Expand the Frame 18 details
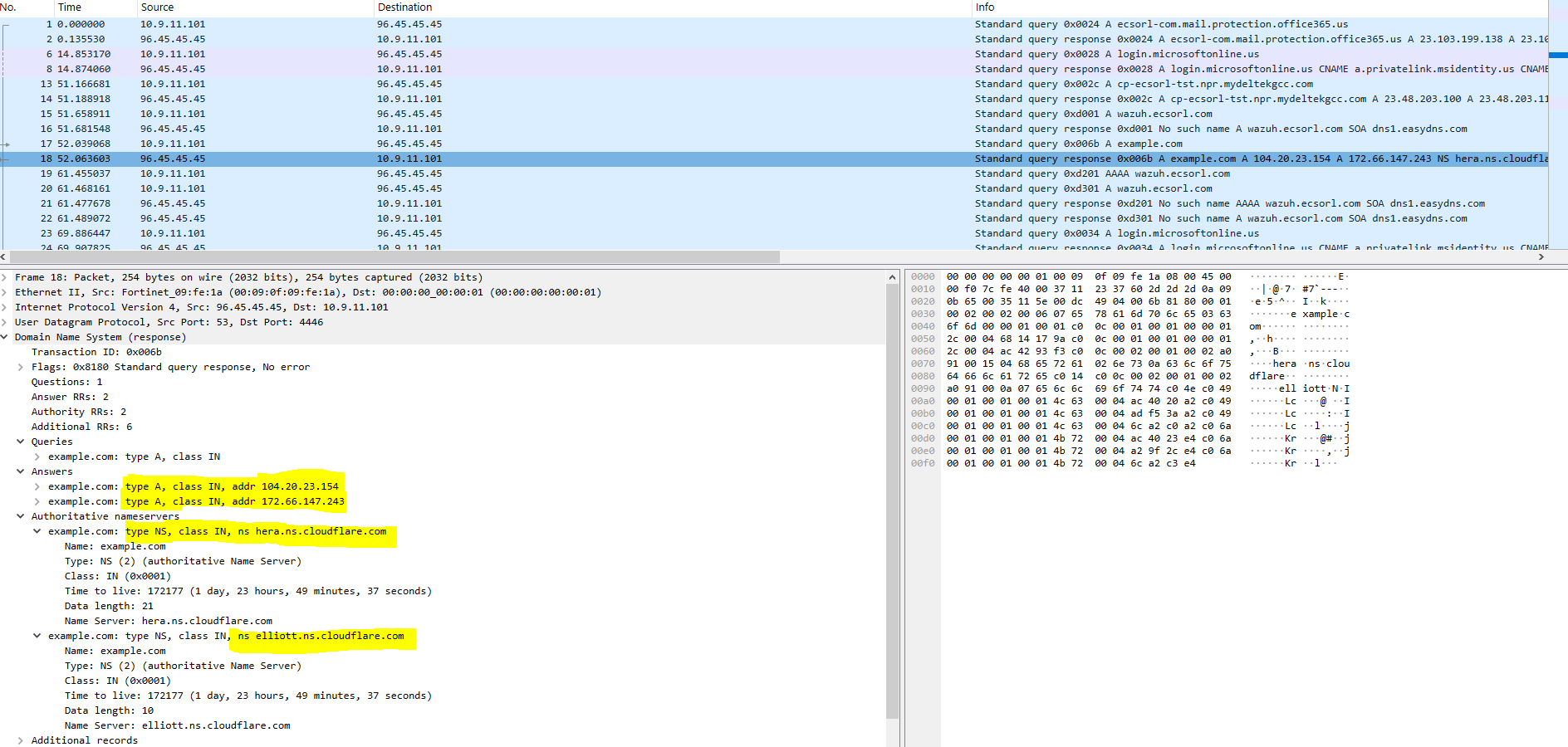 pos(5,277)
